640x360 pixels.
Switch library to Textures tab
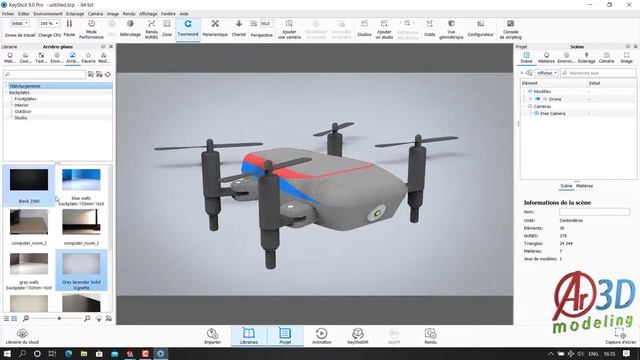pos(41,58)
